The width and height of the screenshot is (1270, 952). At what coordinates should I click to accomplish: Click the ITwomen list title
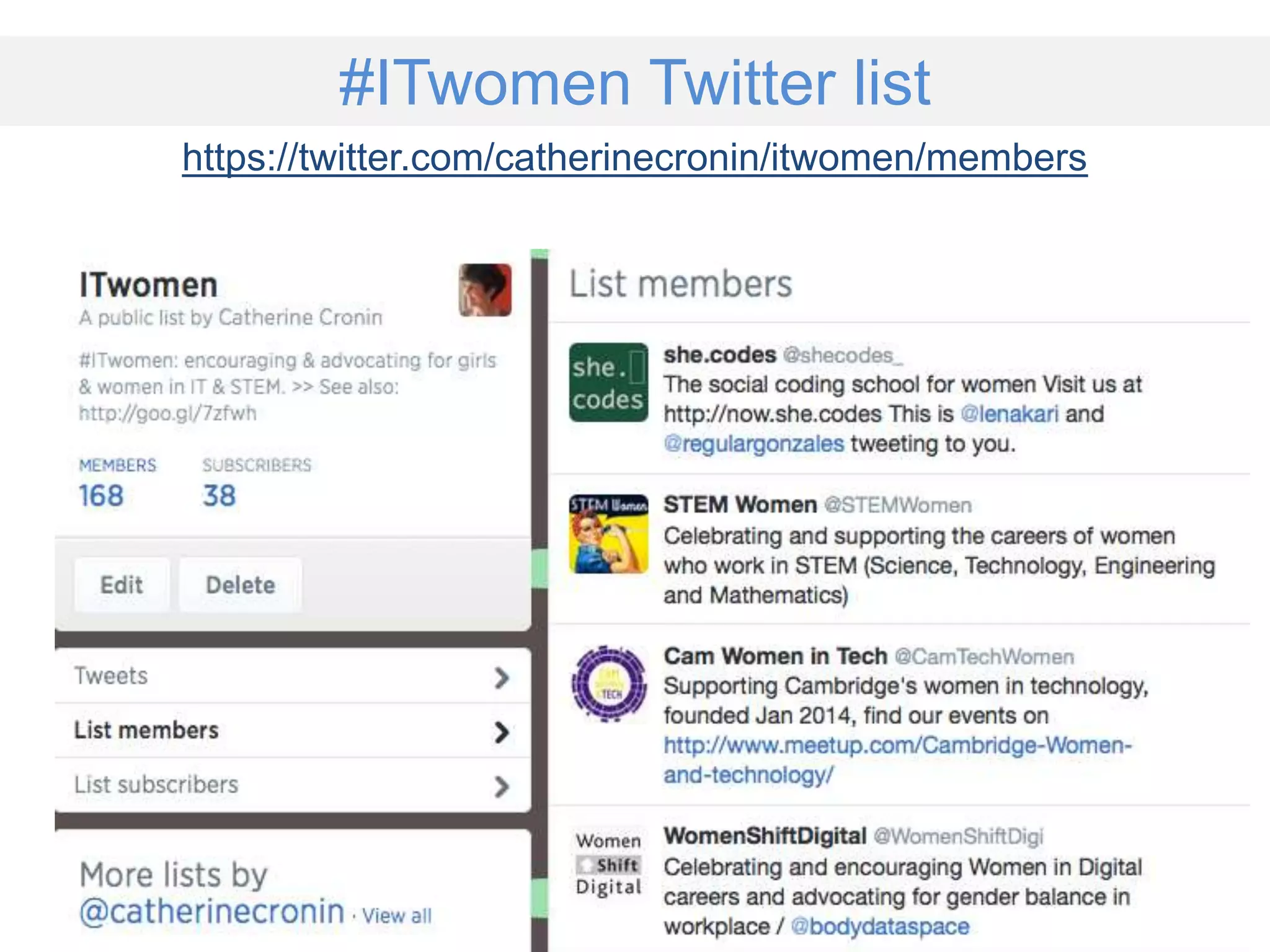click(149, 286)
